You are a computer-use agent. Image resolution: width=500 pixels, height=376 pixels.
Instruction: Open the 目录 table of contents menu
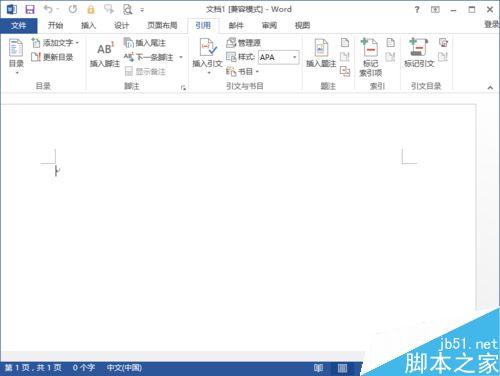tap(16, 56)
